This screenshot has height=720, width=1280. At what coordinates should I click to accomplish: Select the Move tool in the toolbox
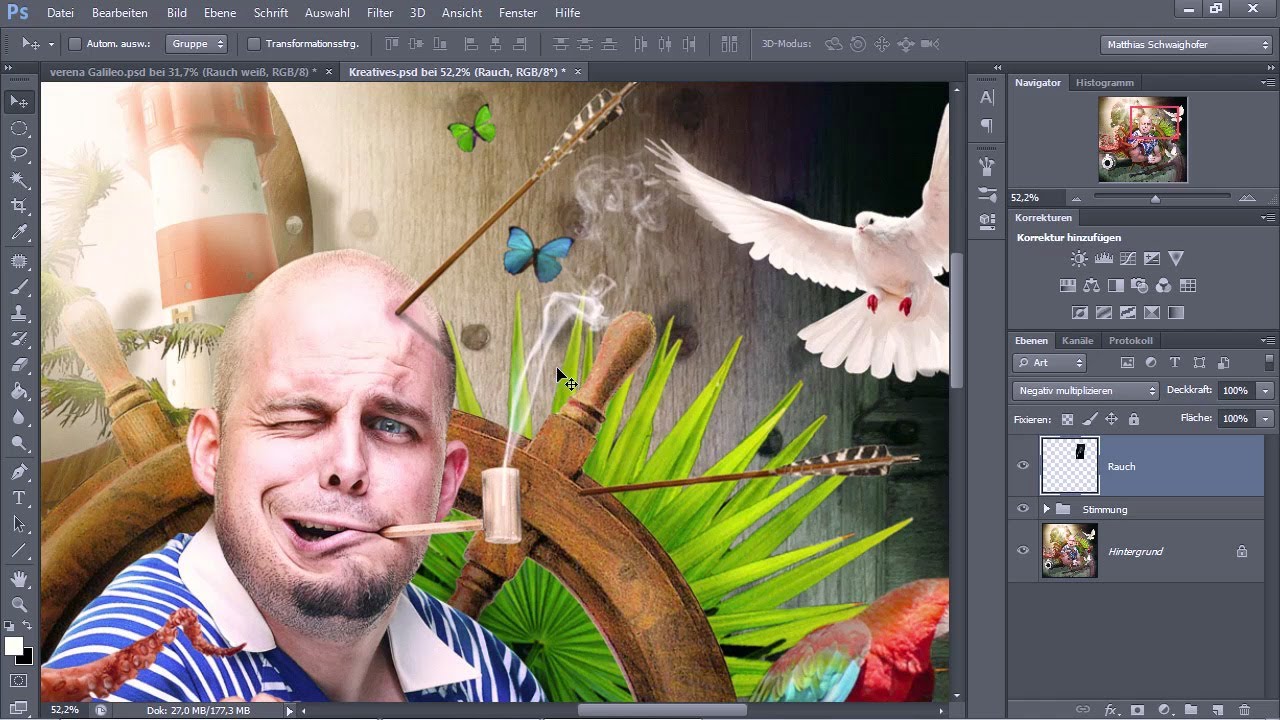point(19,101)
